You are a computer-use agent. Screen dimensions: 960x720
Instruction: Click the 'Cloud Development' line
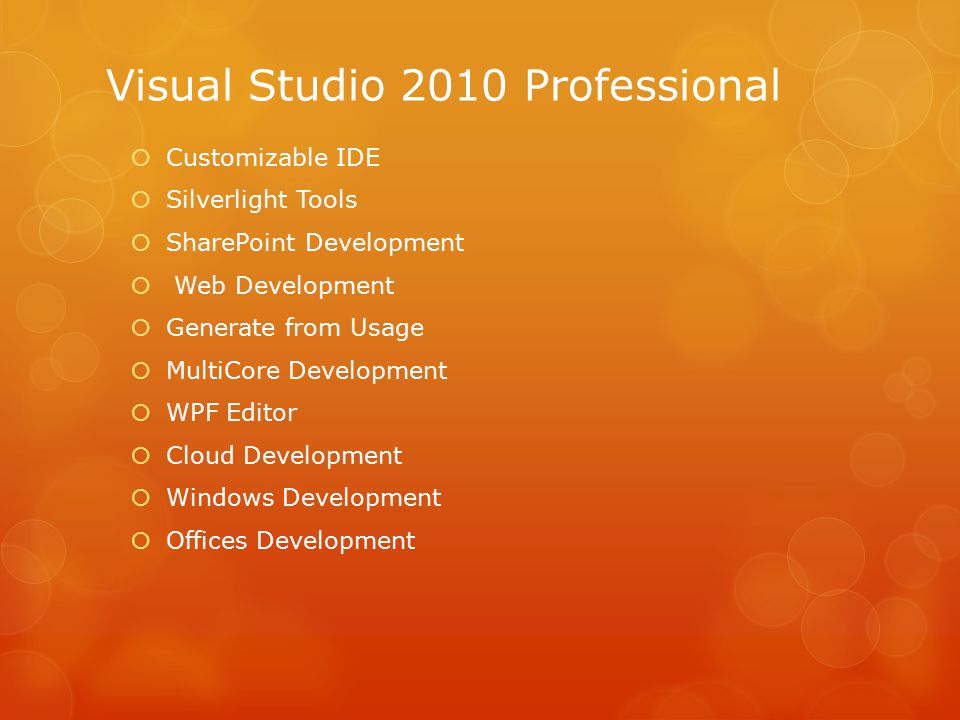[284, 456]
